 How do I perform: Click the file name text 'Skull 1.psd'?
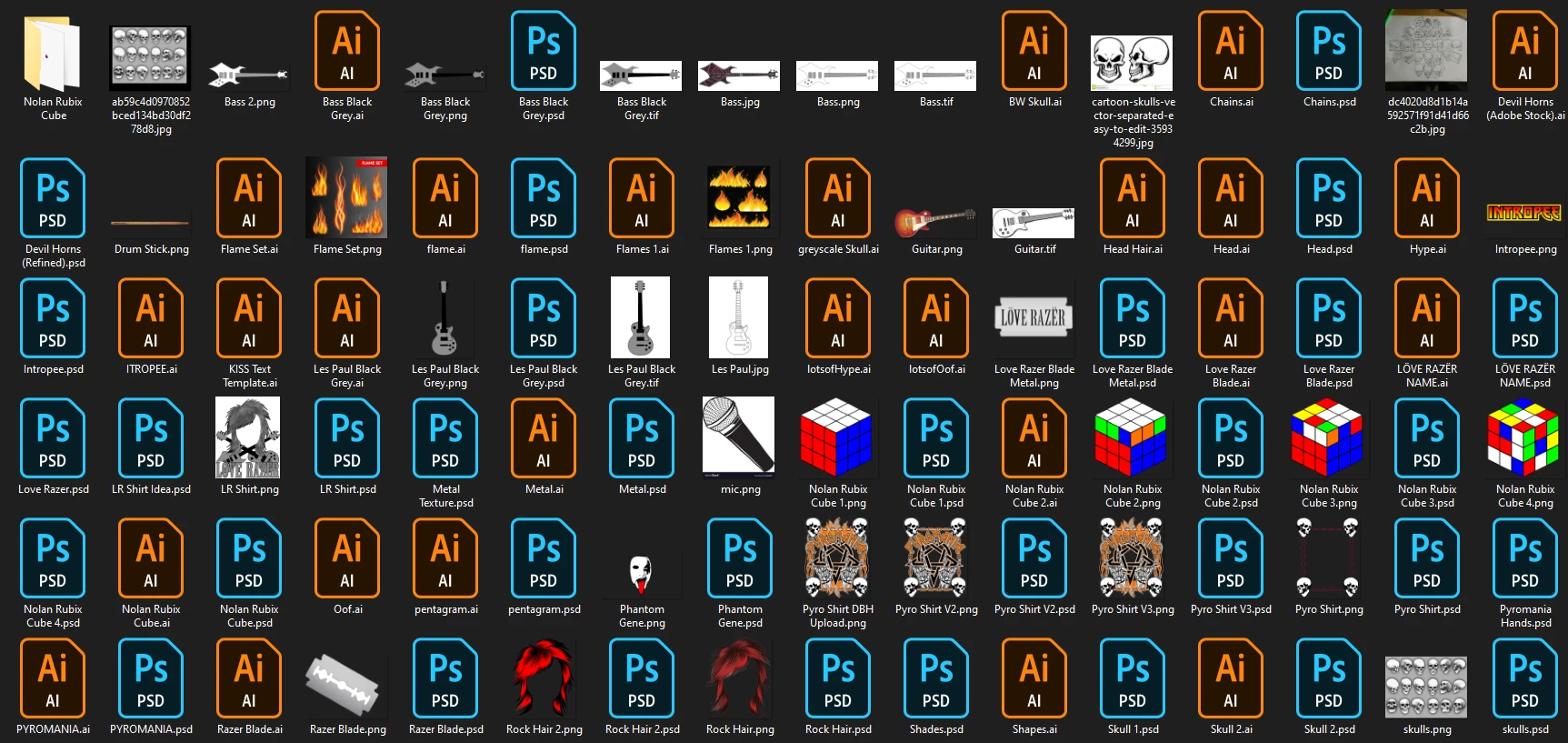tap(1134, 729)
